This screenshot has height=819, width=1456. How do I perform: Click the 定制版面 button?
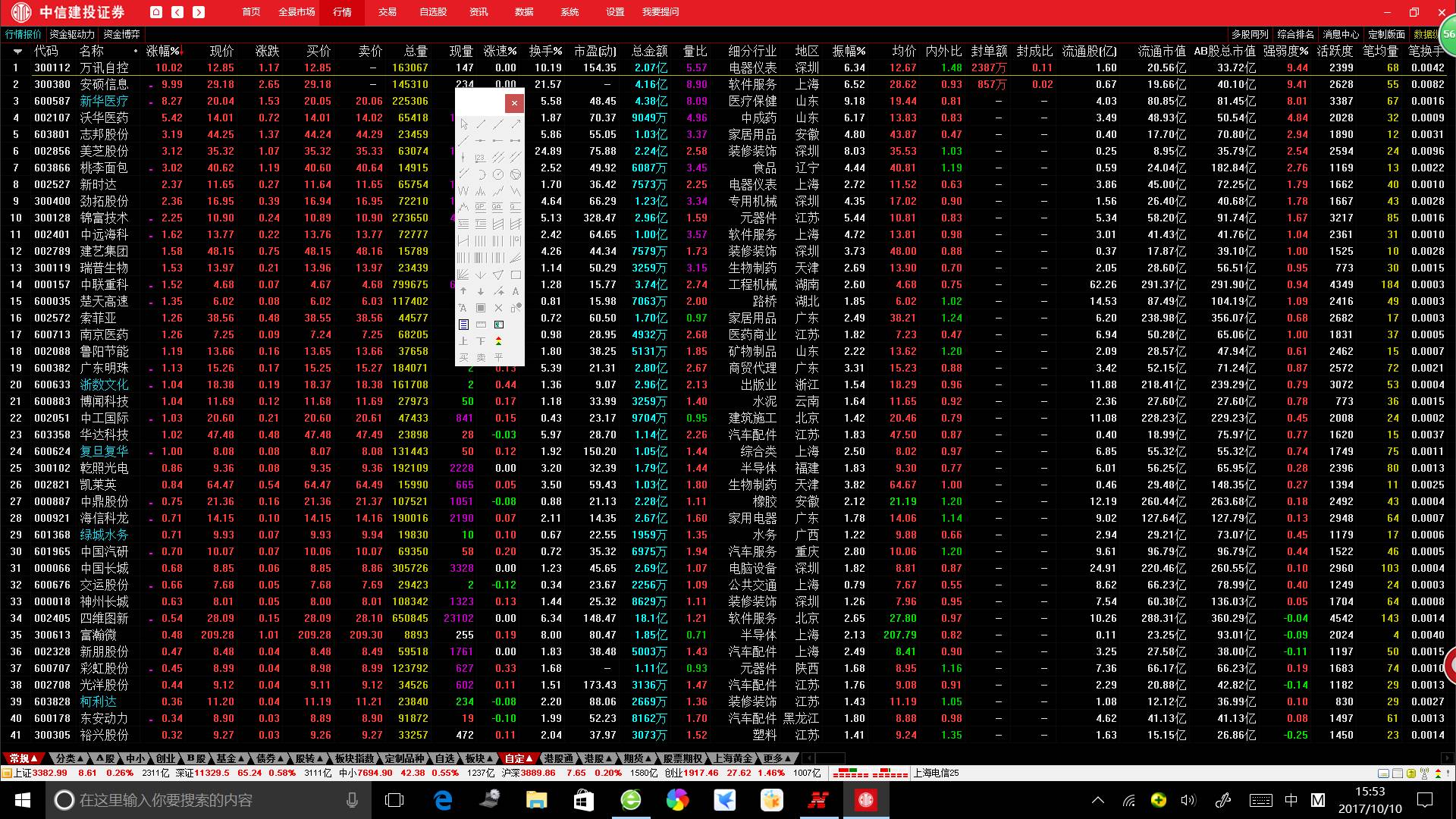1386,34
